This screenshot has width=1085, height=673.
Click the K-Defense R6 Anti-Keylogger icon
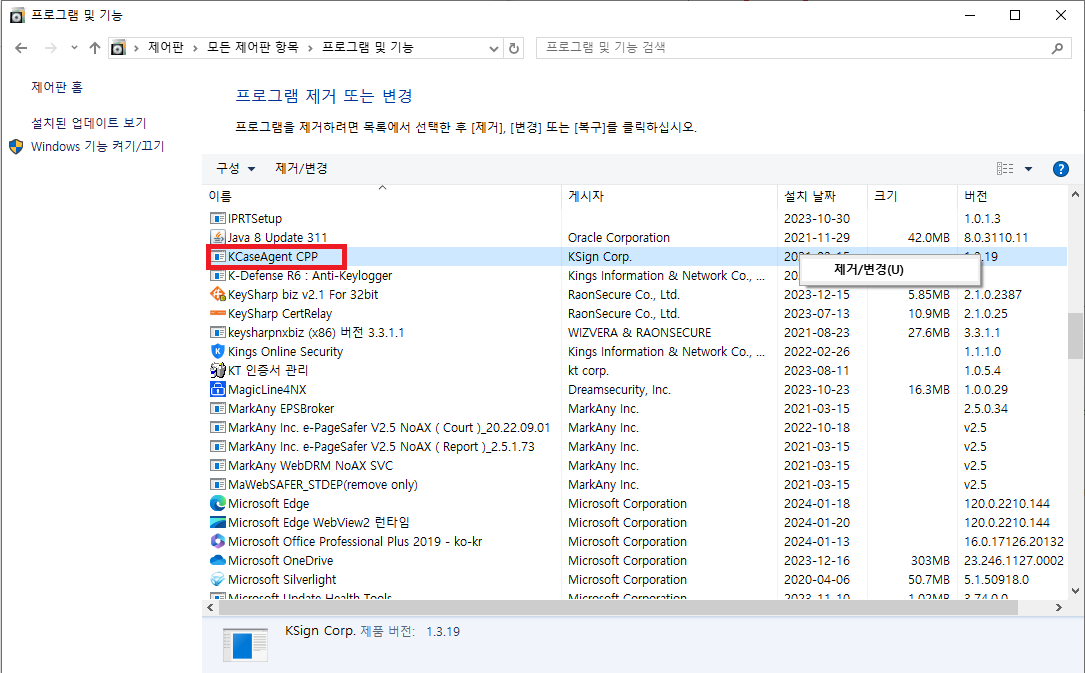pyautogui.click(x=218, y=275)
